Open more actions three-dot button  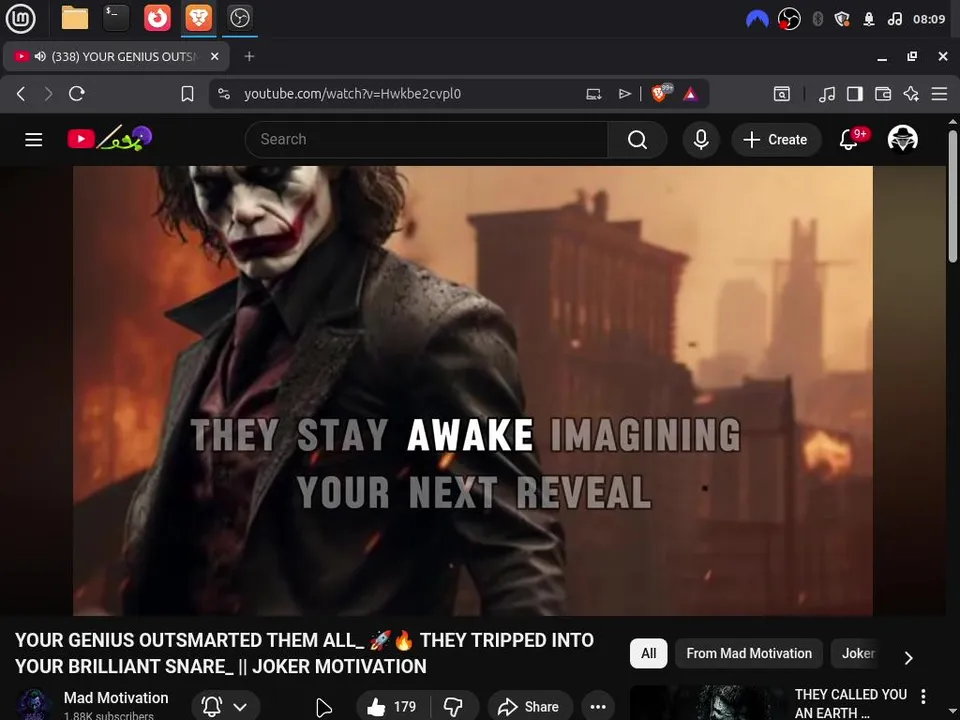click(x=598, y=707)
